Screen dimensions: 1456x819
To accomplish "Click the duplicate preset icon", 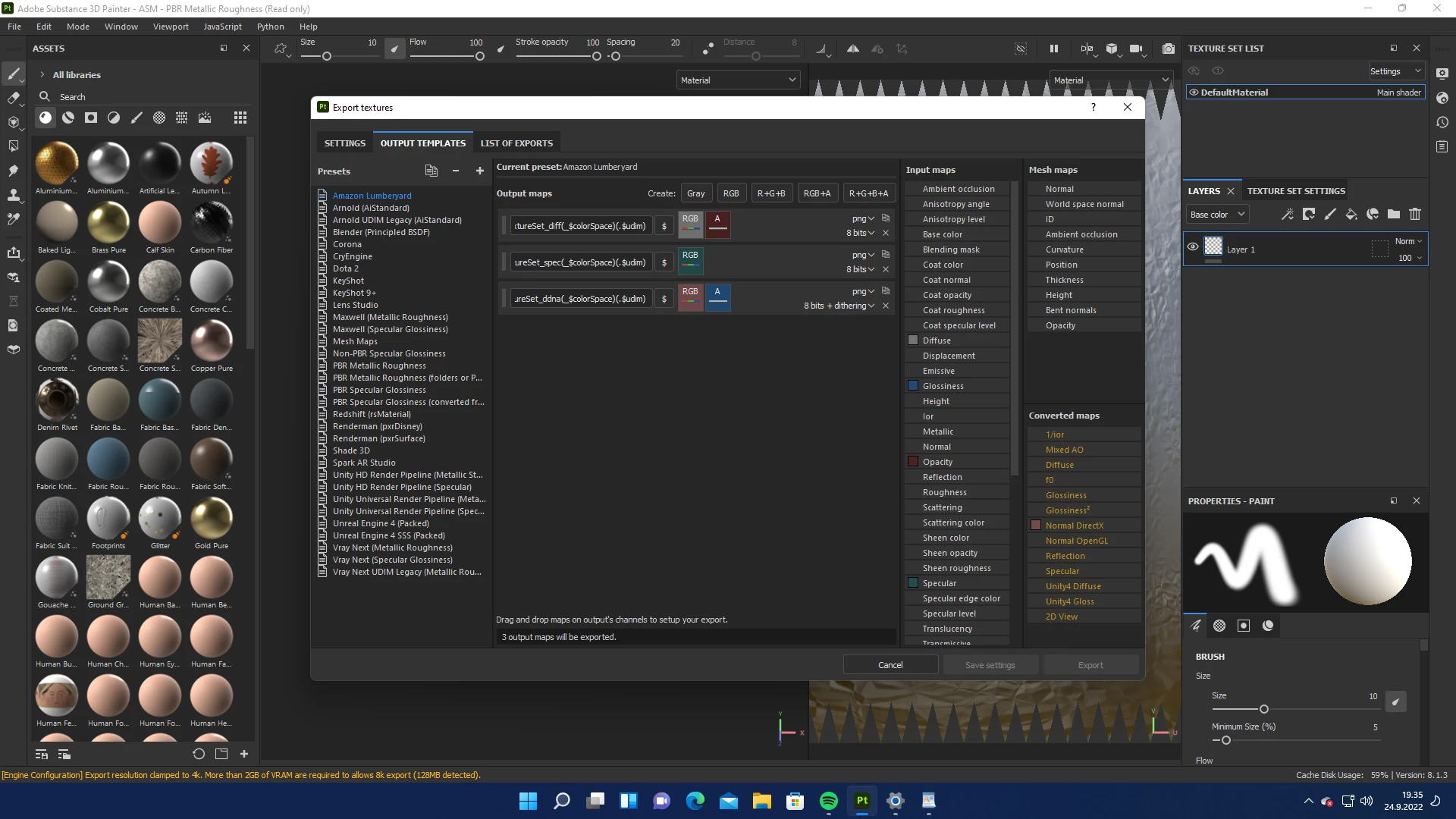I will (431, 171).
